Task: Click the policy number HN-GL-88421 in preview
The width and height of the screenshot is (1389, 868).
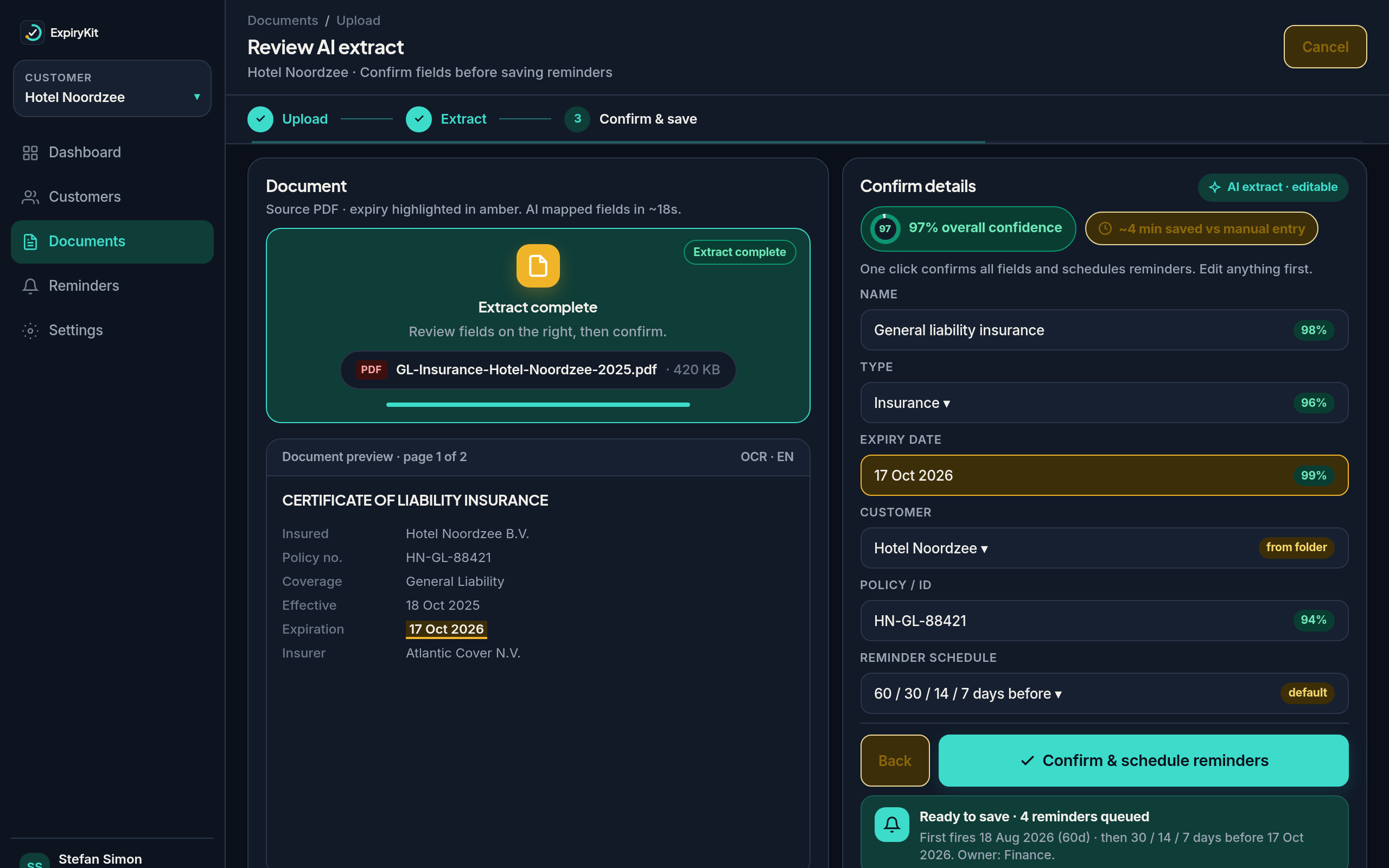Action: click(x=448, y=558)
